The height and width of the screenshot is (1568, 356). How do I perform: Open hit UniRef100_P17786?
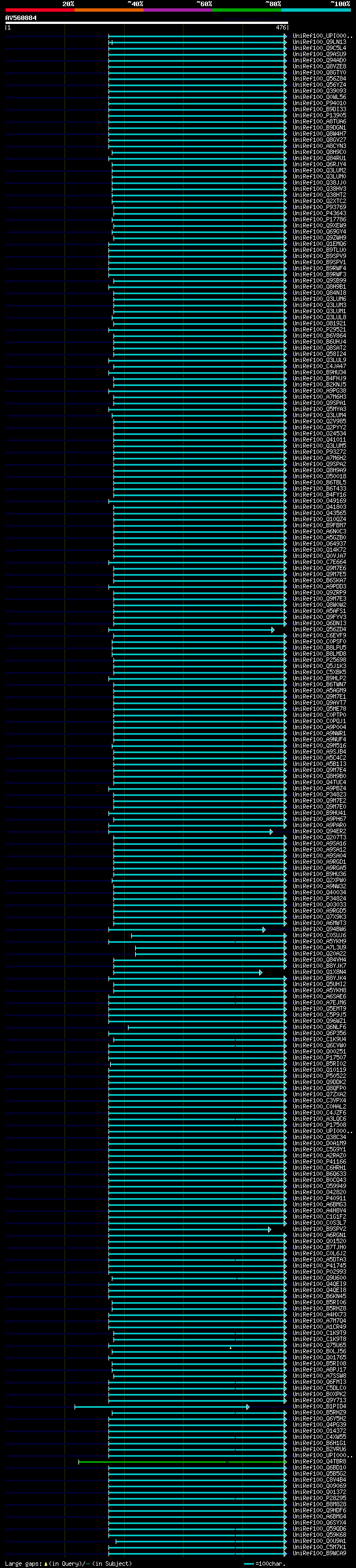pyautogui.click(x=319, y=219)
